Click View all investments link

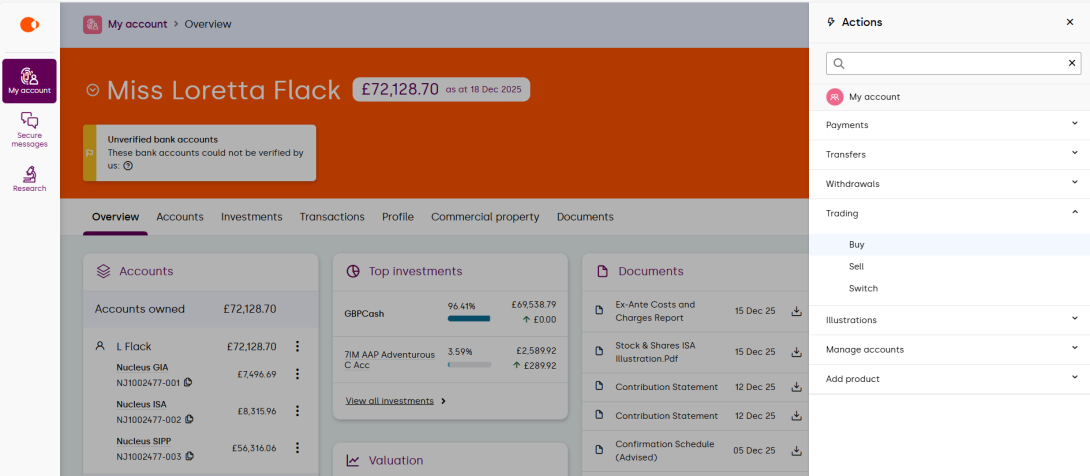[390, 401]
